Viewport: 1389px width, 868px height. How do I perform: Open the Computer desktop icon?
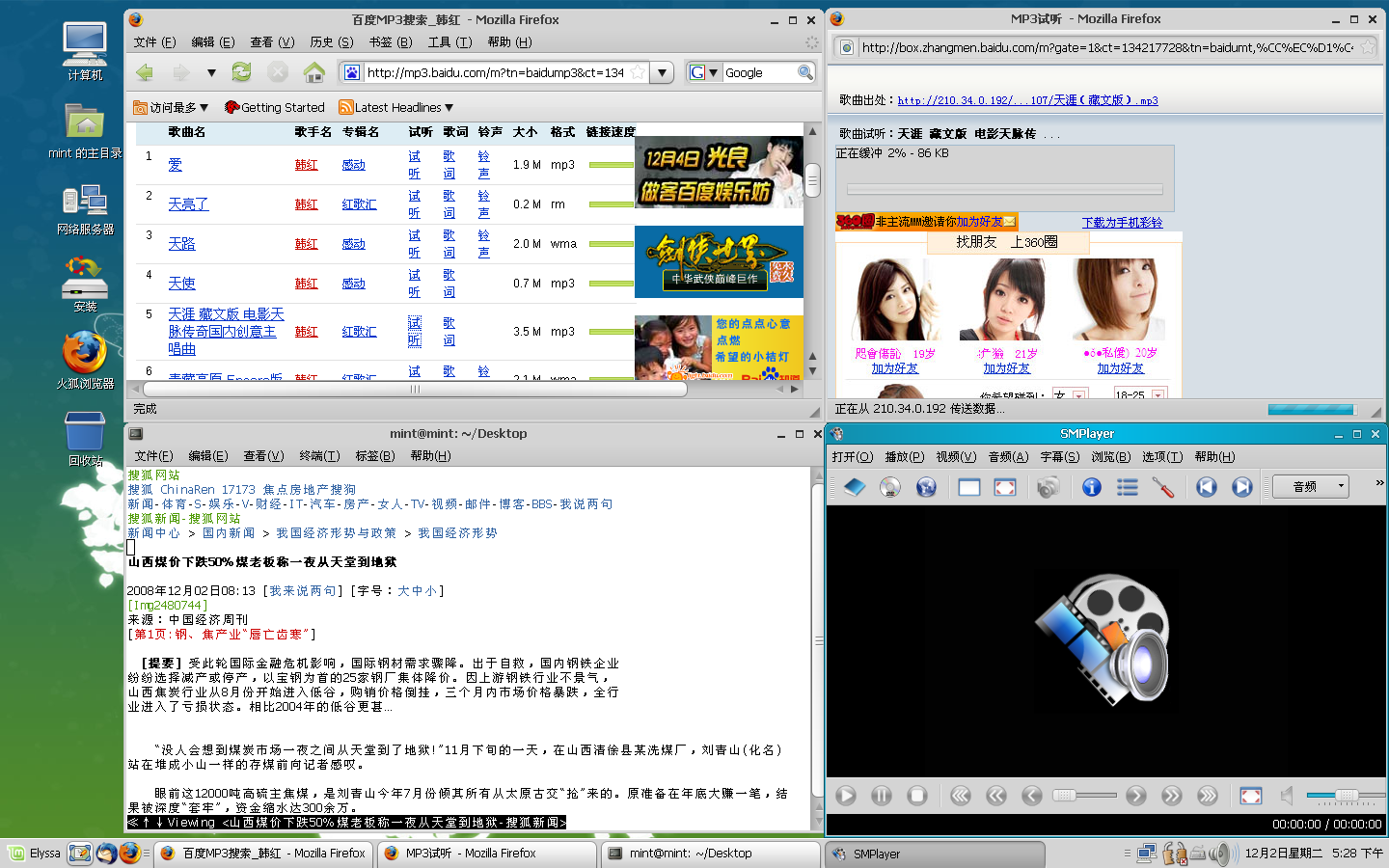(85, 51)
